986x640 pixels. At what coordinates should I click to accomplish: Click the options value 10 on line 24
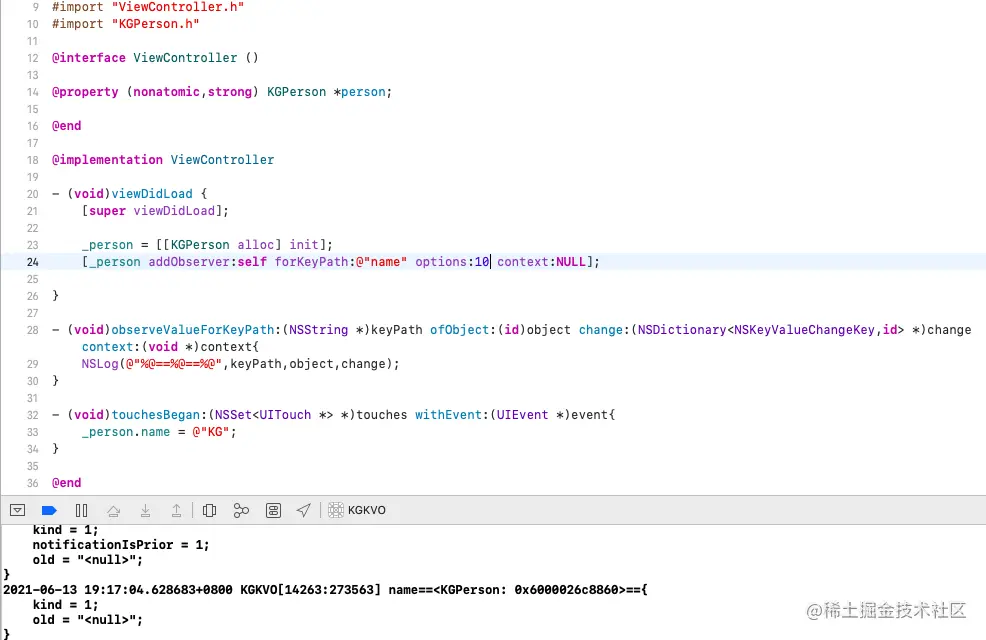point(482,262)
